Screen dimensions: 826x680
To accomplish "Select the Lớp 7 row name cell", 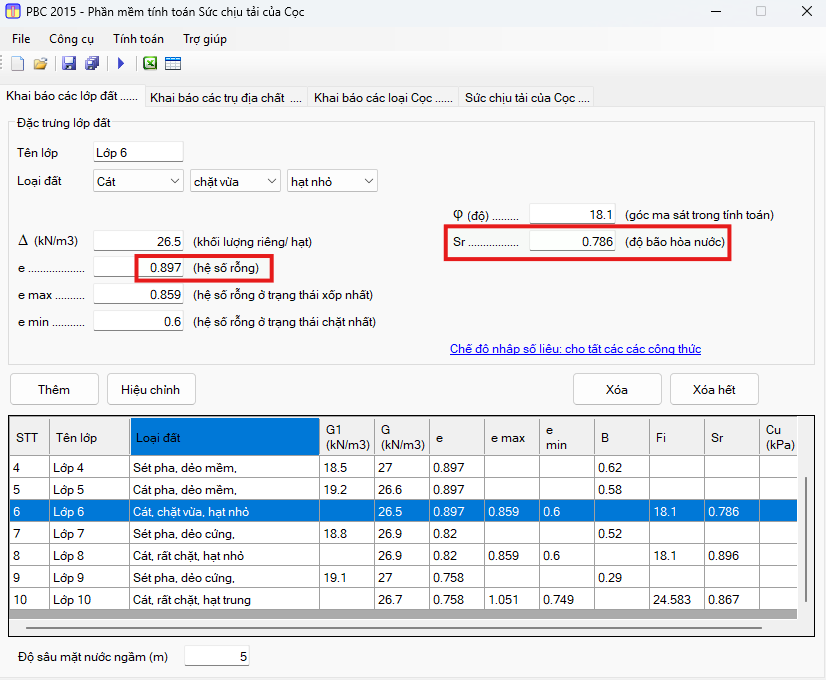I will (90, 534).
